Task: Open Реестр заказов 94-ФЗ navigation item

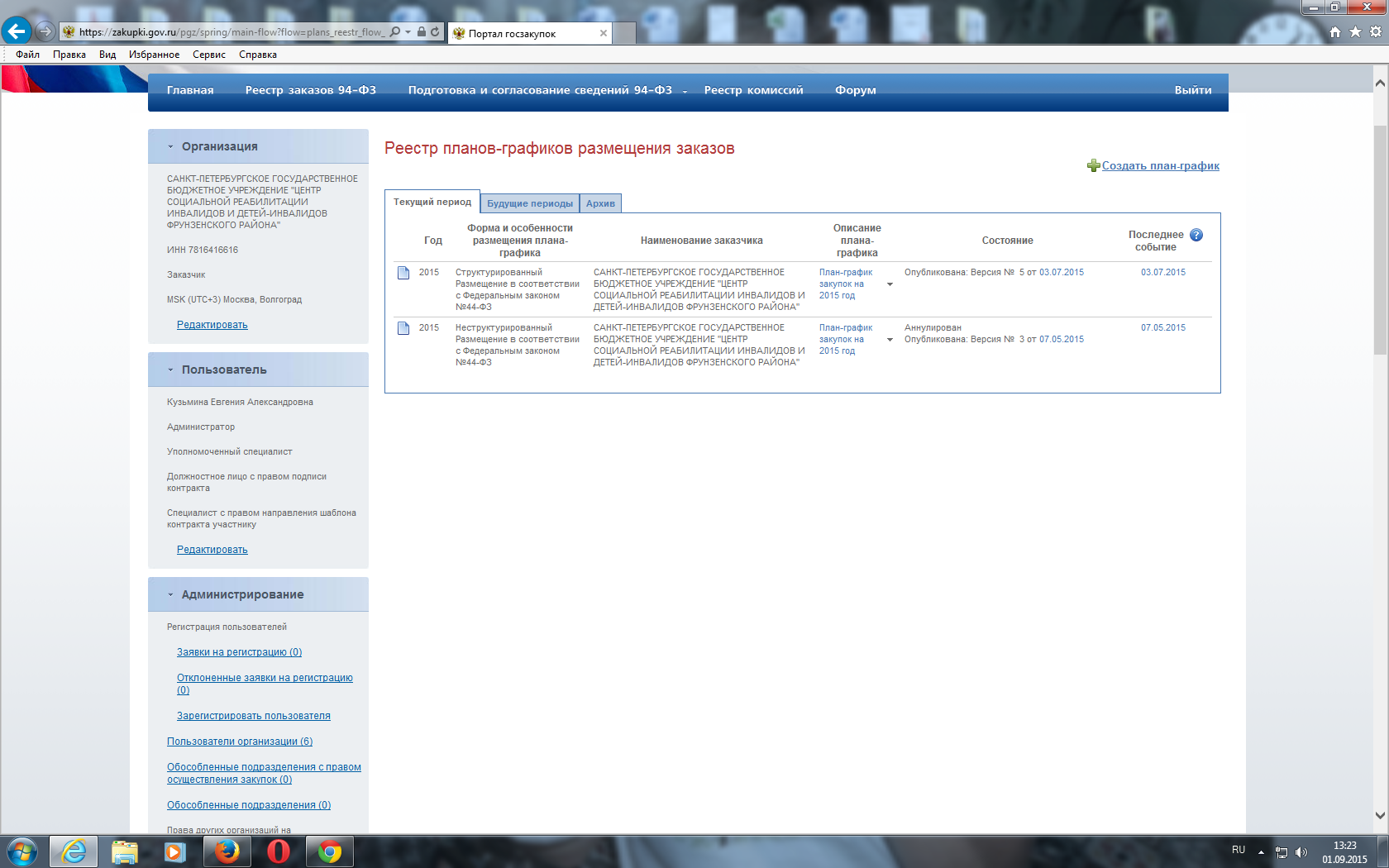Action: [x=311, y=90]
